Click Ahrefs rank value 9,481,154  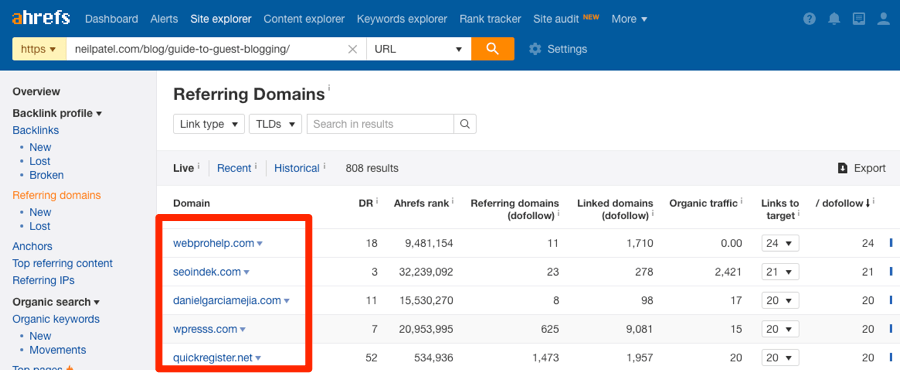(x=429, y=243)
